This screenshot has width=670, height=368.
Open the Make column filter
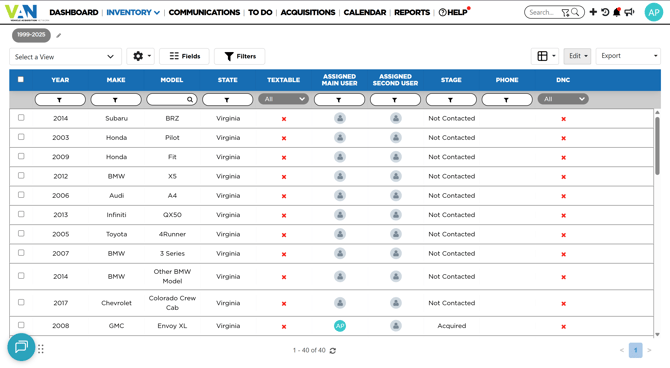tap(116, 100)
